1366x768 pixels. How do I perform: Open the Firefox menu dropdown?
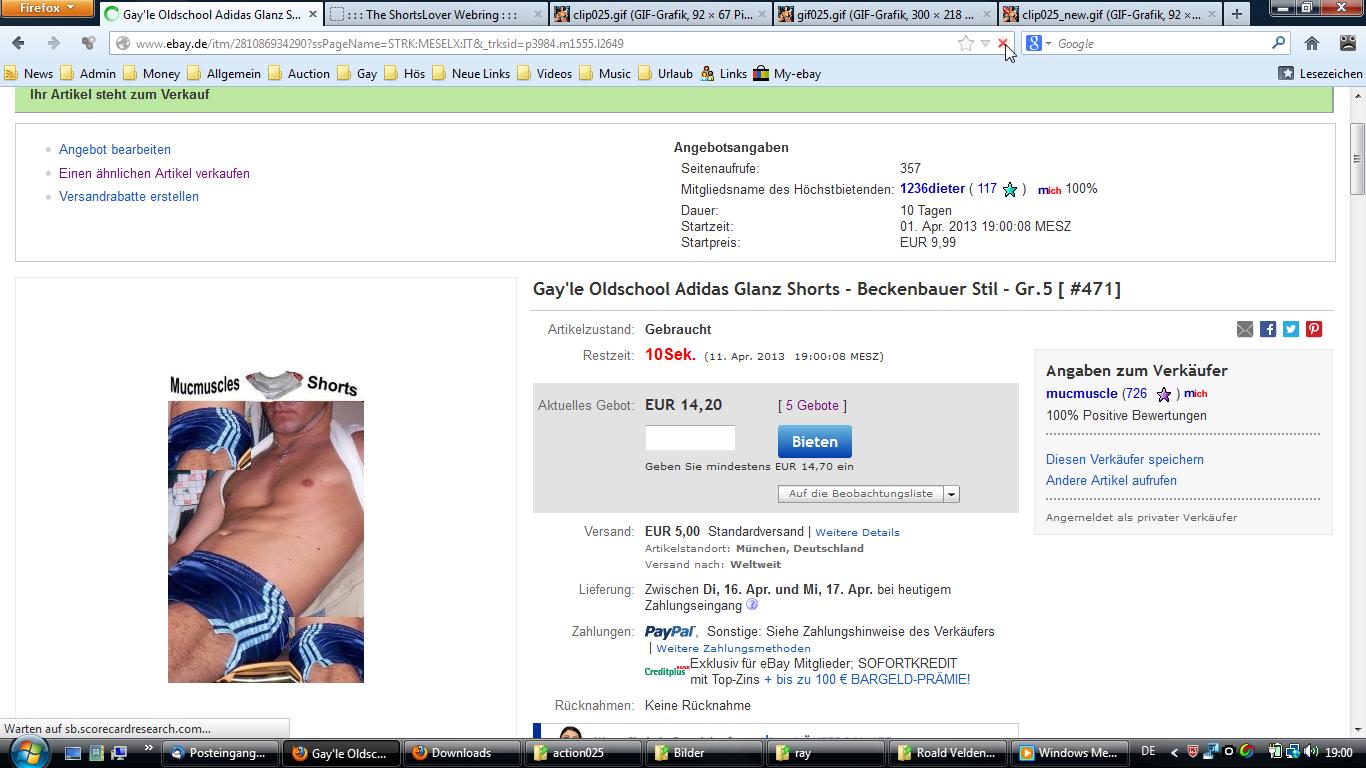(x=47, y=8)
